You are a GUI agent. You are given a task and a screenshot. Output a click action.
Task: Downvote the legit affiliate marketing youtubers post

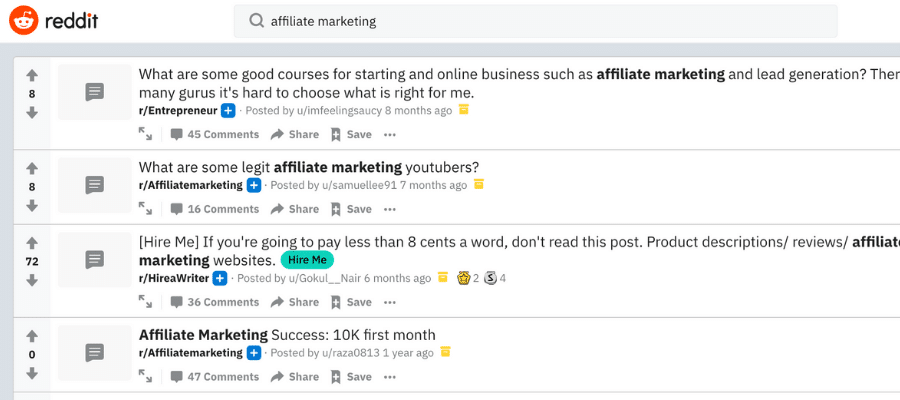point(32,205)
